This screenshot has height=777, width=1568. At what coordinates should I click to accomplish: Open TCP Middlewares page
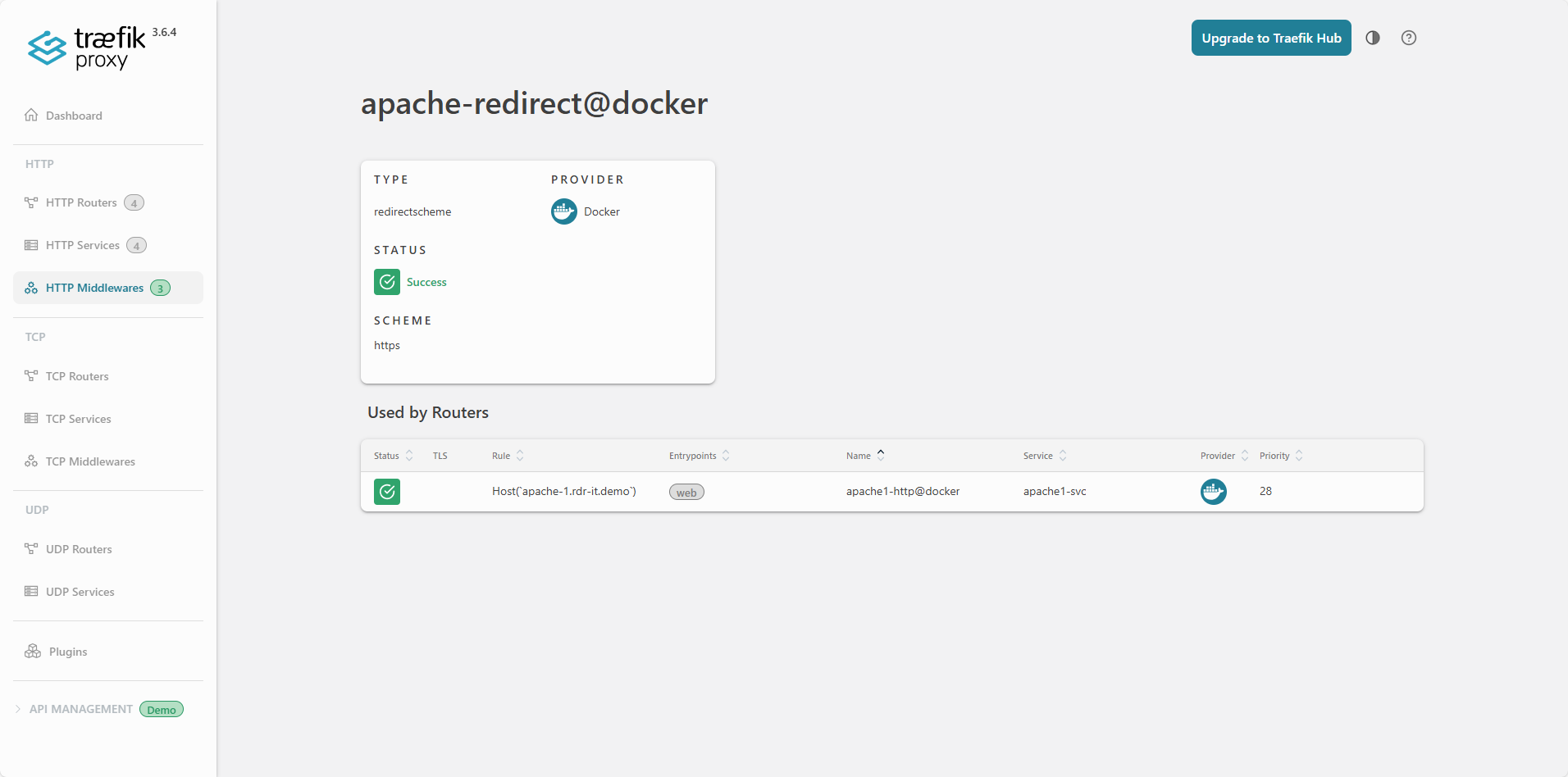pyautogui.click(x=90, y=461)
